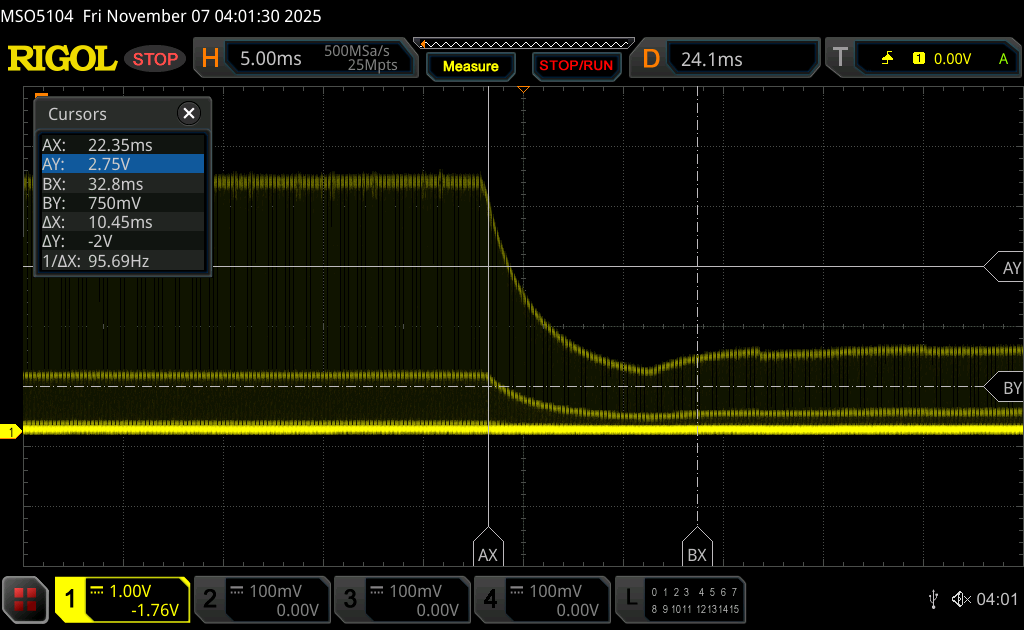Close the Cursors panel
The height and width of the screenshot is (630, 1024).
[x=189, y=113]
